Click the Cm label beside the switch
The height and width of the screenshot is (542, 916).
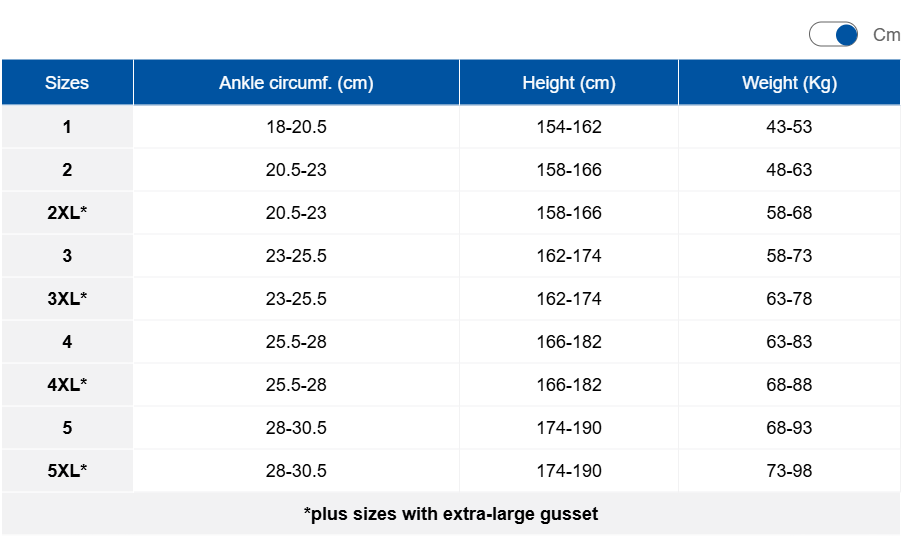pyautogui.click(x=886, y=35)
